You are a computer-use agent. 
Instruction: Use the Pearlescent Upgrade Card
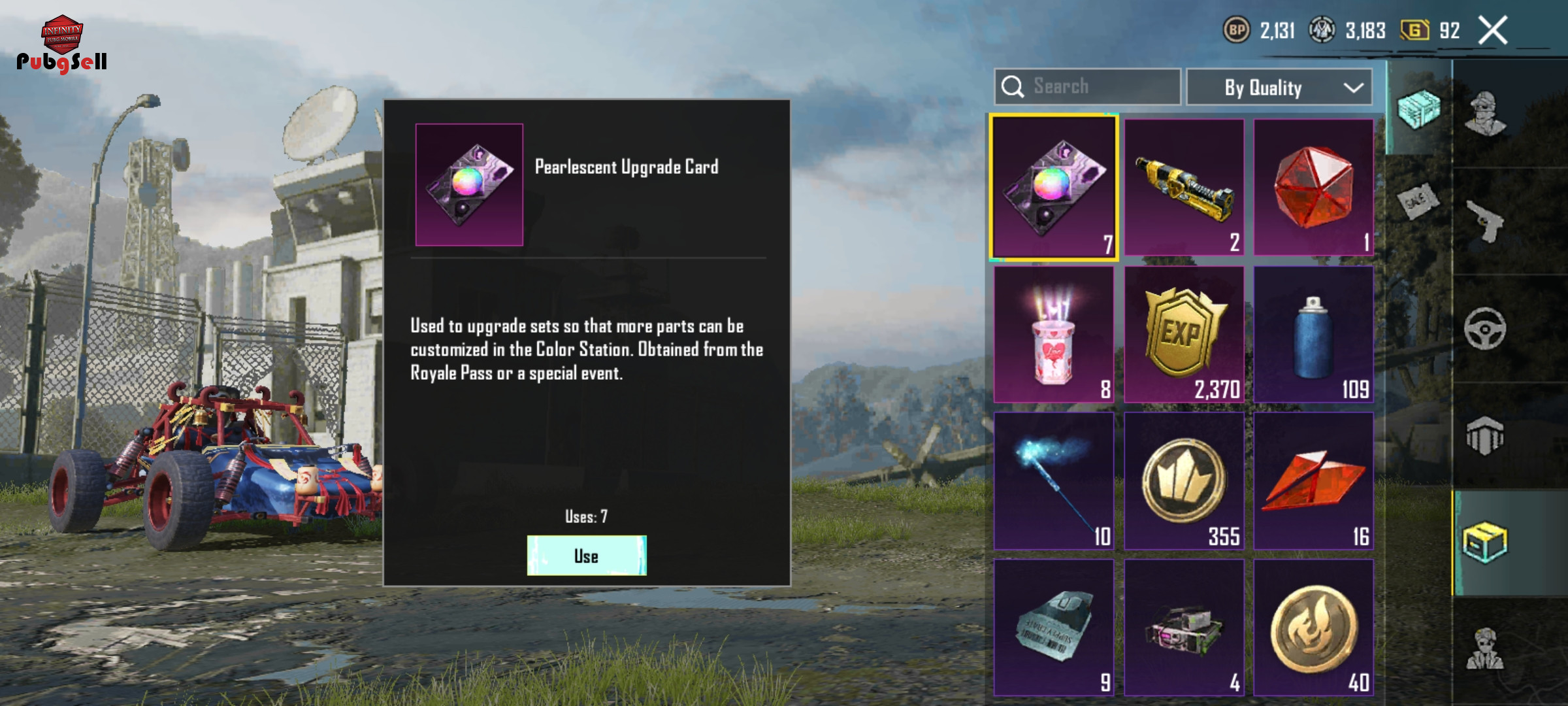click(587, 556)
